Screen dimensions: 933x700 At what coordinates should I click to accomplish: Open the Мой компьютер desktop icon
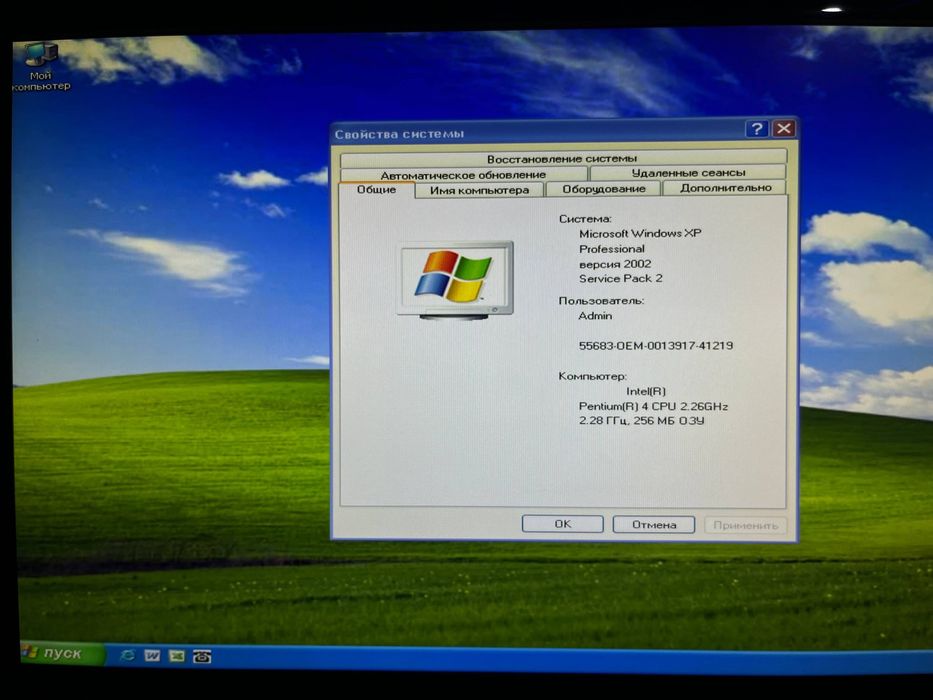tap(40, 67)
